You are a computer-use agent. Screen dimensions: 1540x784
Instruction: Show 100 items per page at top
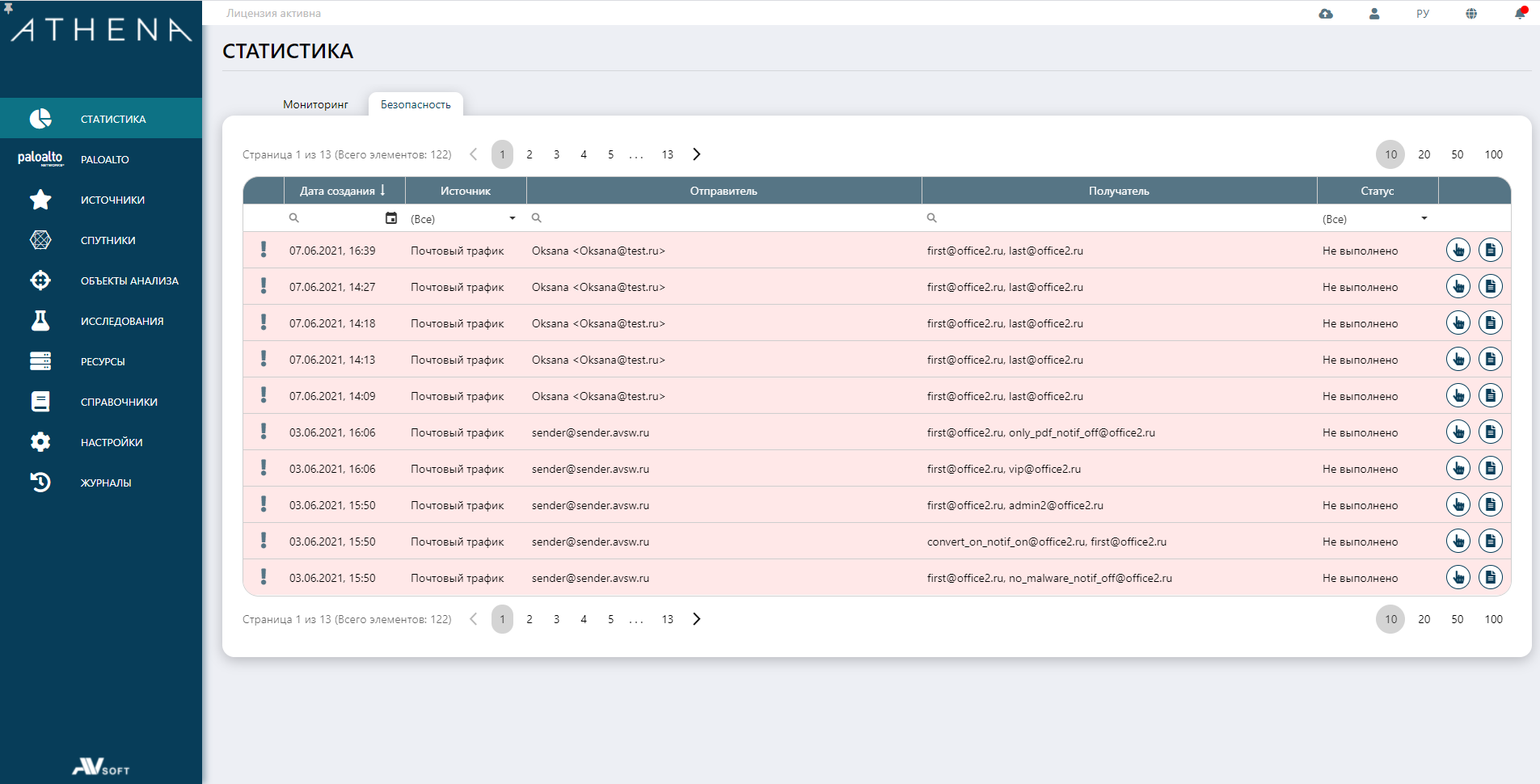(1493, 154)
